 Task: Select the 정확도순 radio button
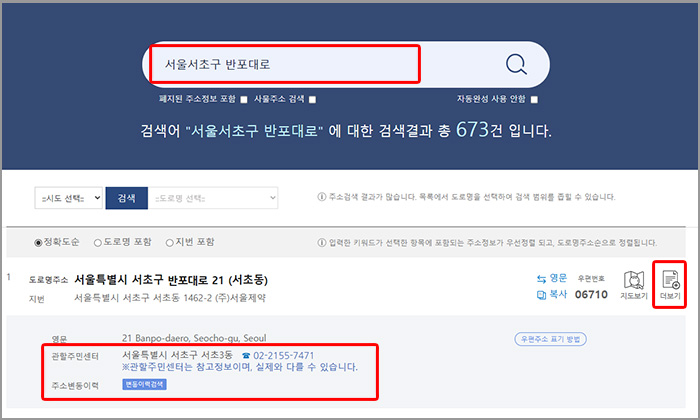tap(38, 243)
